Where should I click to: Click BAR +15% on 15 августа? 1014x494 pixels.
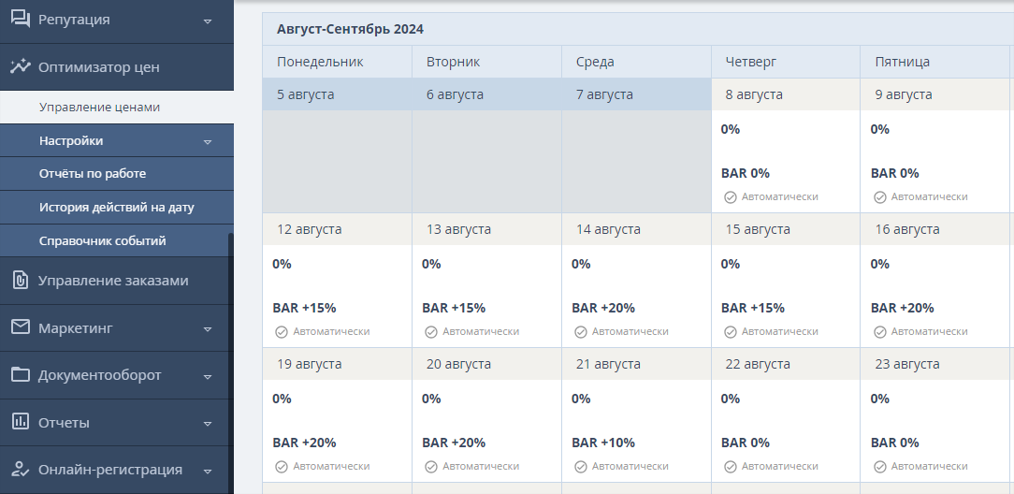pos(753,308)
